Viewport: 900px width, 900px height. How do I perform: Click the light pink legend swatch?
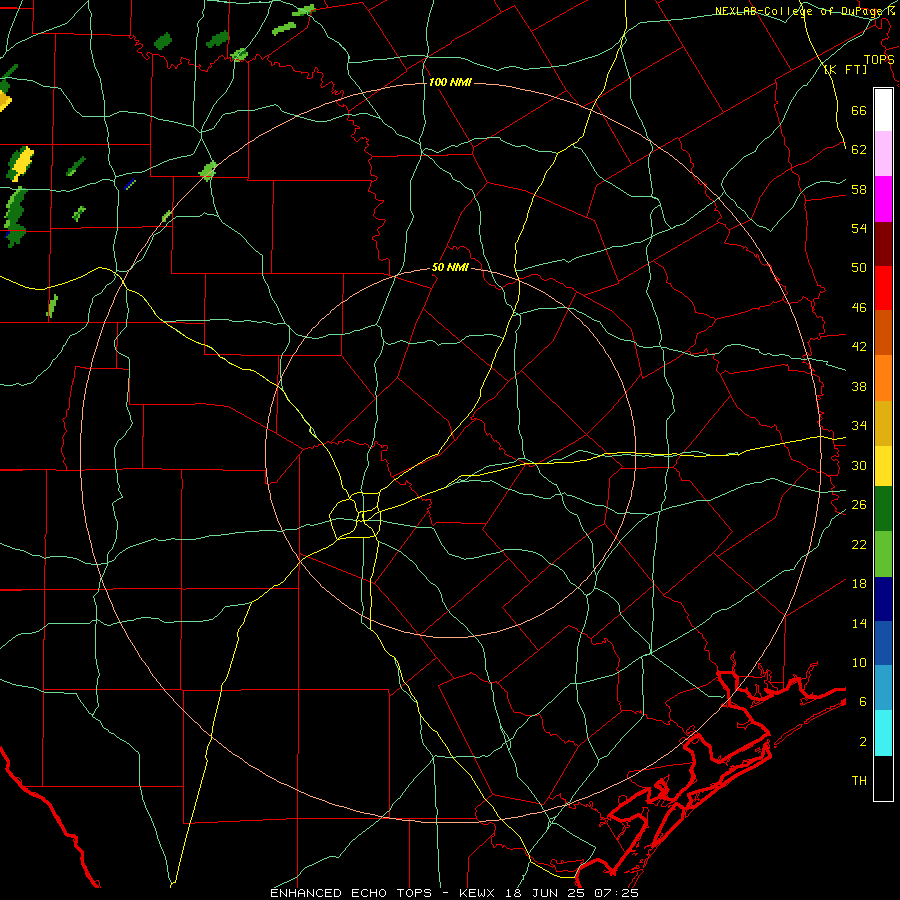[x=883, y=154]
